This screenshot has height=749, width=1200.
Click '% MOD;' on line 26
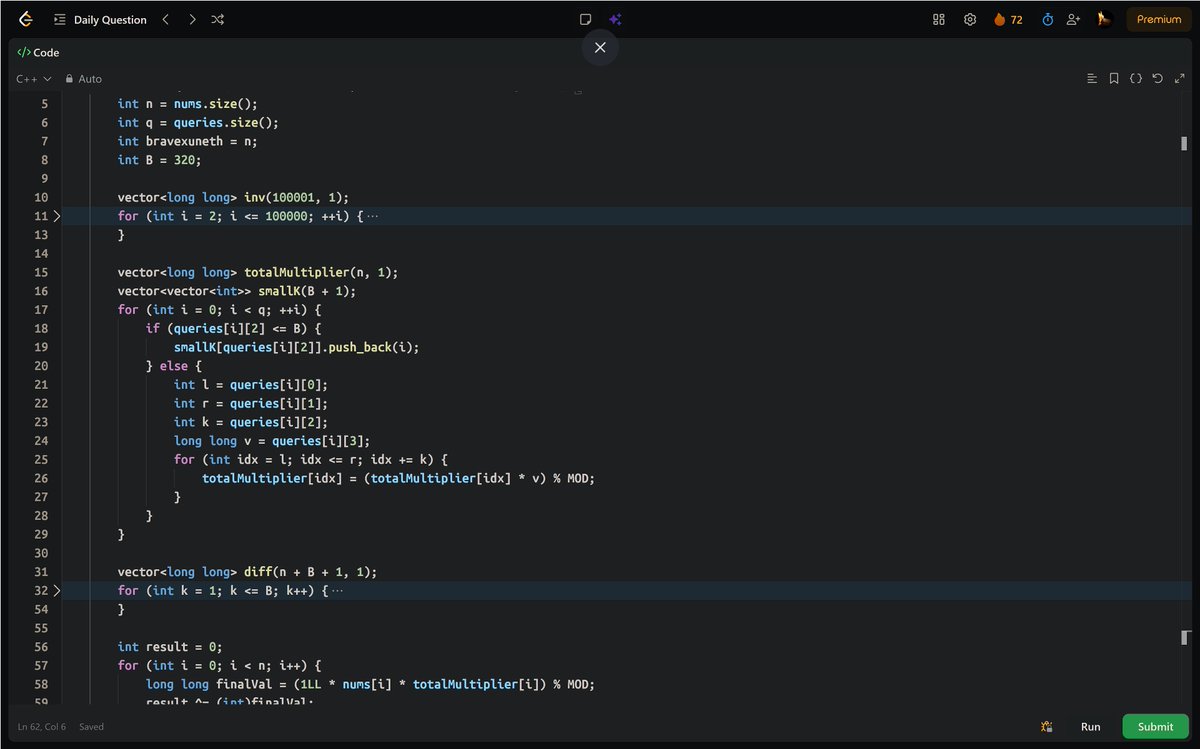pyautogui.click(x=574, y=479)
